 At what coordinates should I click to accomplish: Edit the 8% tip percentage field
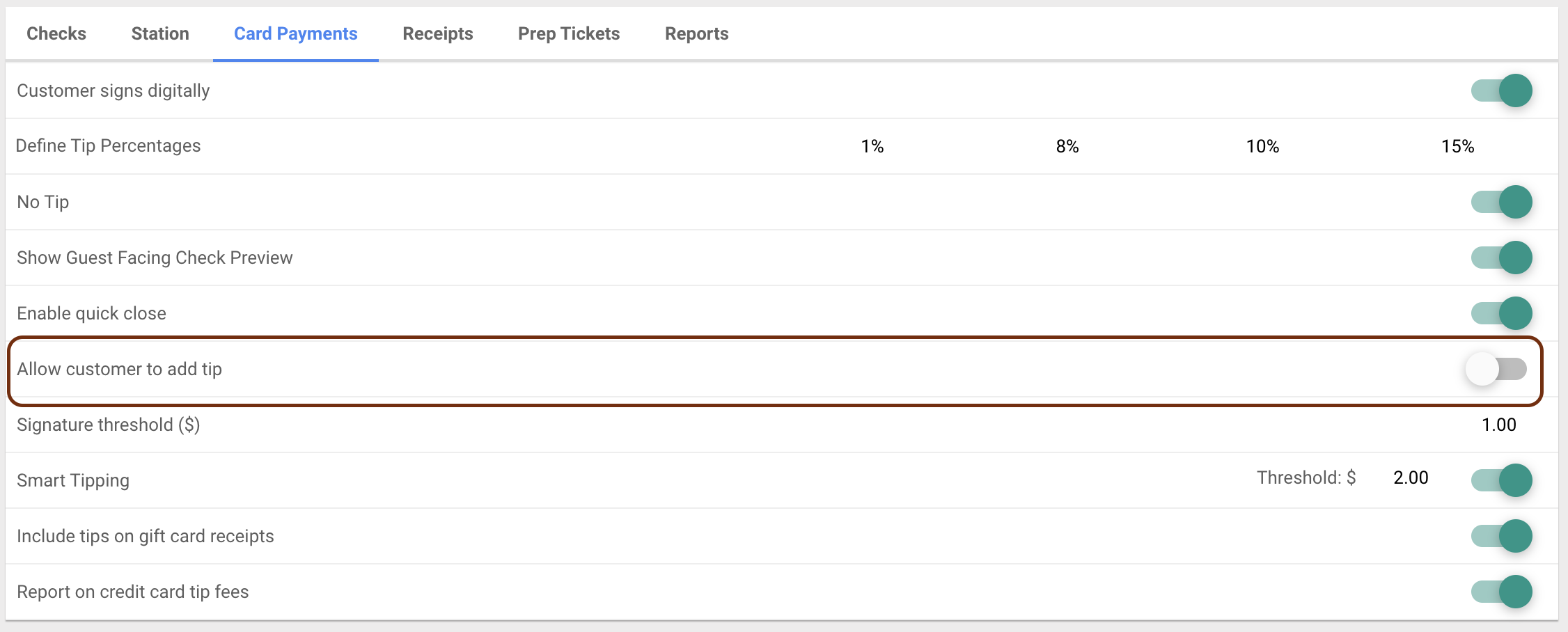1067,146
